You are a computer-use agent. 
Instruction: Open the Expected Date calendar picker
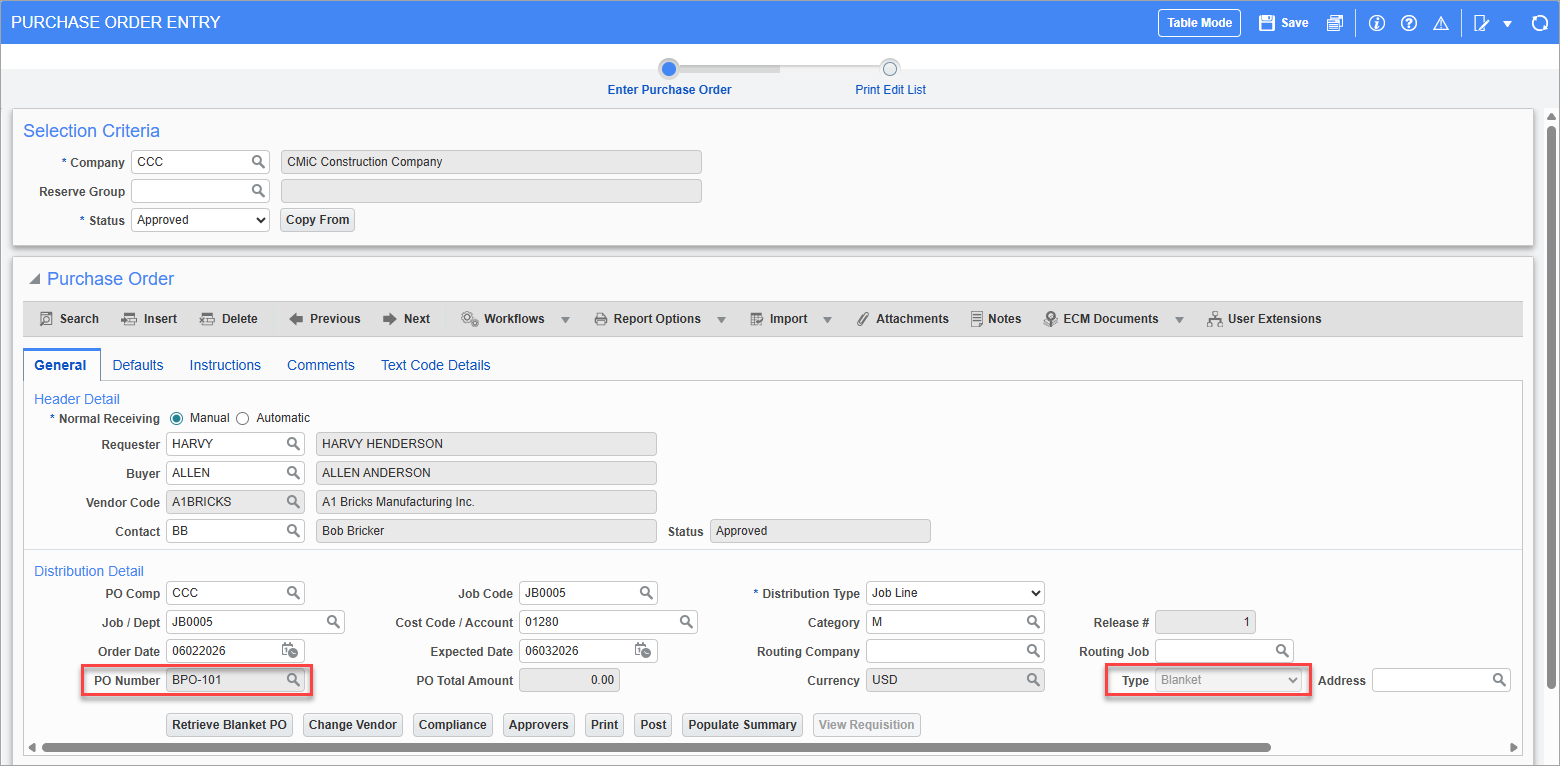(x=644, y=651)
